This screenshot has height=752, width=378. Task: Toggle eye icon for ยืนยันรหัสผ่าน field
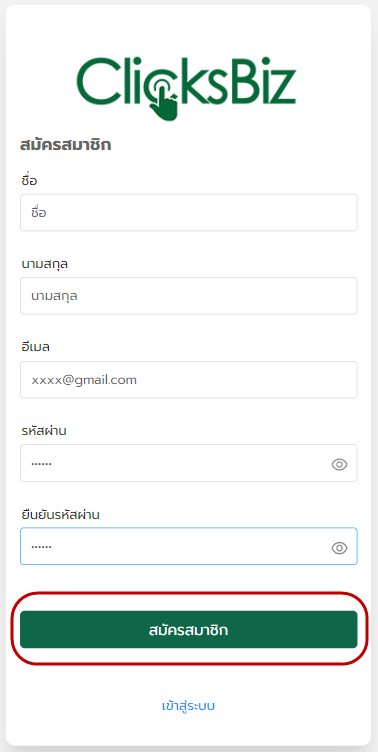pos(339,548)
